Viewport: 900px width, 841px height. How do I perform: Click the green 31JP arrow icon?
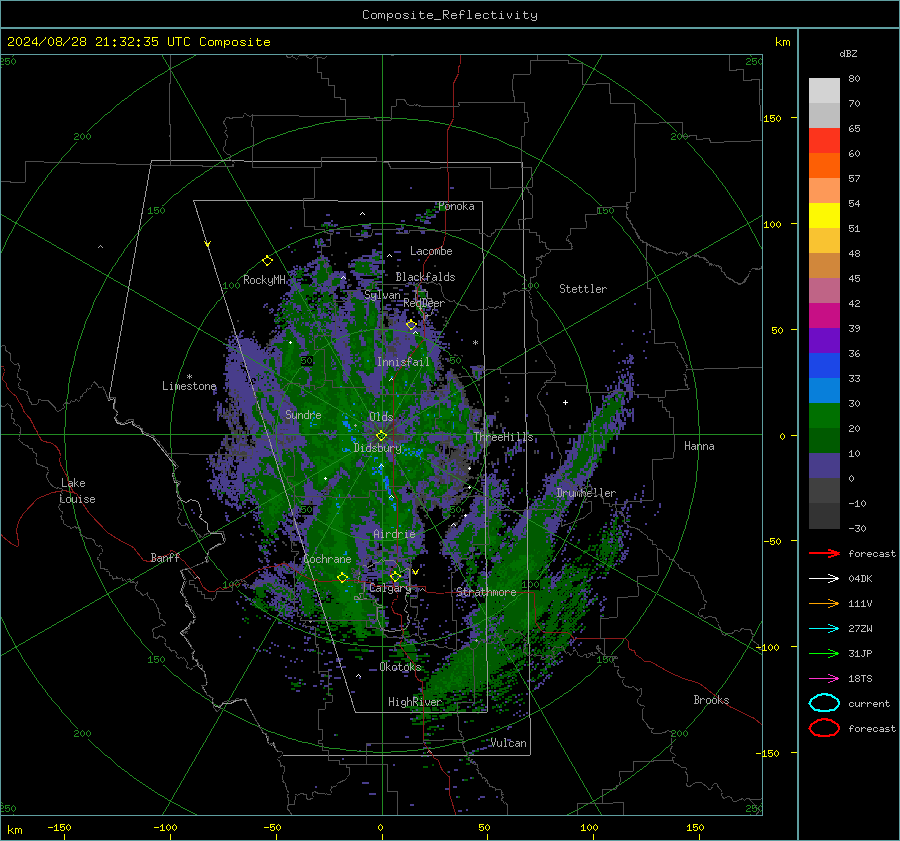point(824,653)
